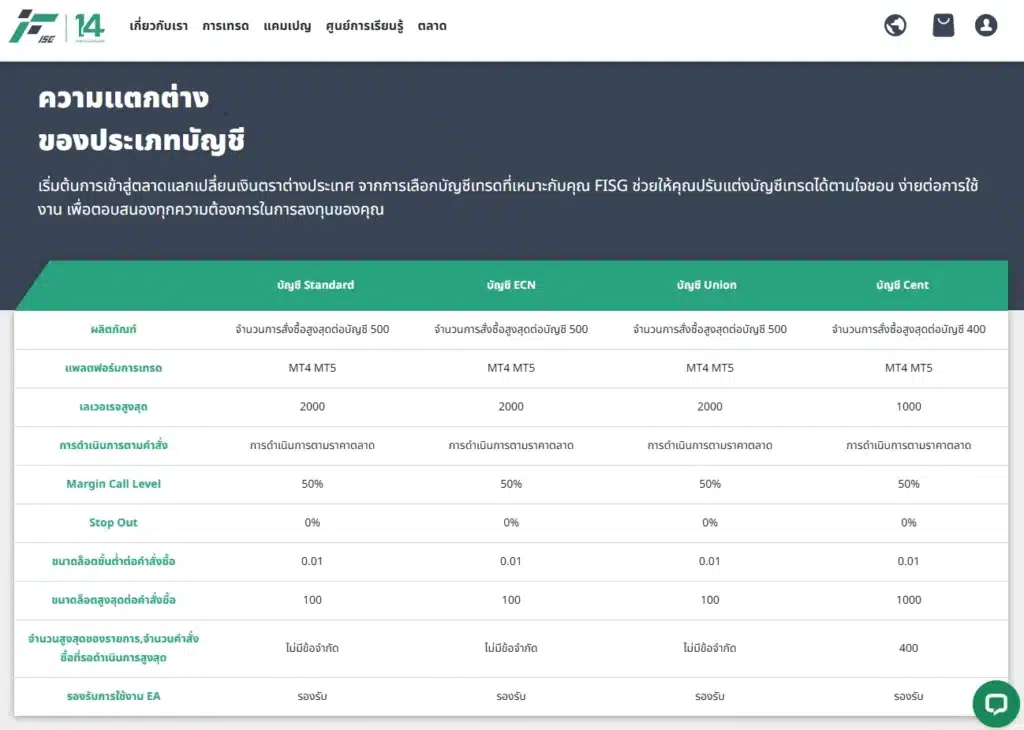Open the live chat bubble widget
Screen dimensions: 1024x730
[995, 704]
